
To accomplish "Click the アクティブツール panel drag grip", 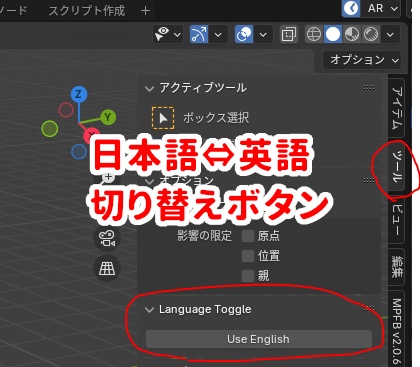I will [369, 88].
